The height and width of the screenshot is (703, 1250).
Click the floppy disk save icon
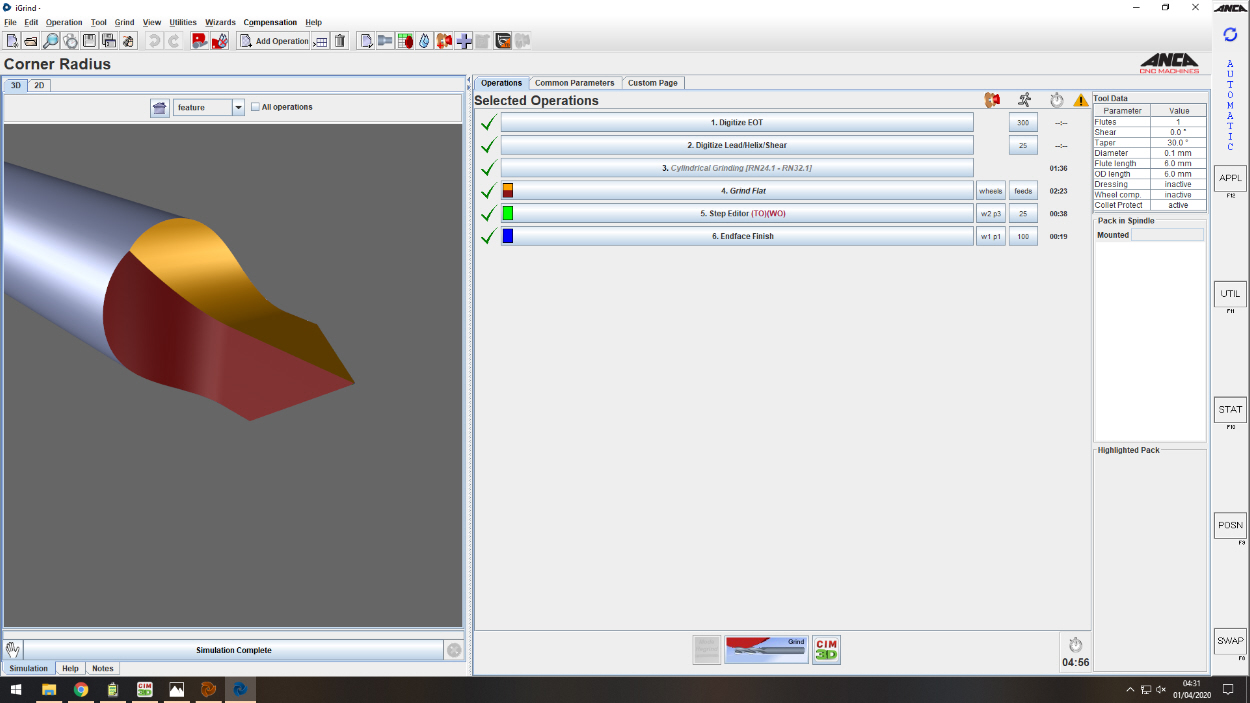[x=89, y=41]
